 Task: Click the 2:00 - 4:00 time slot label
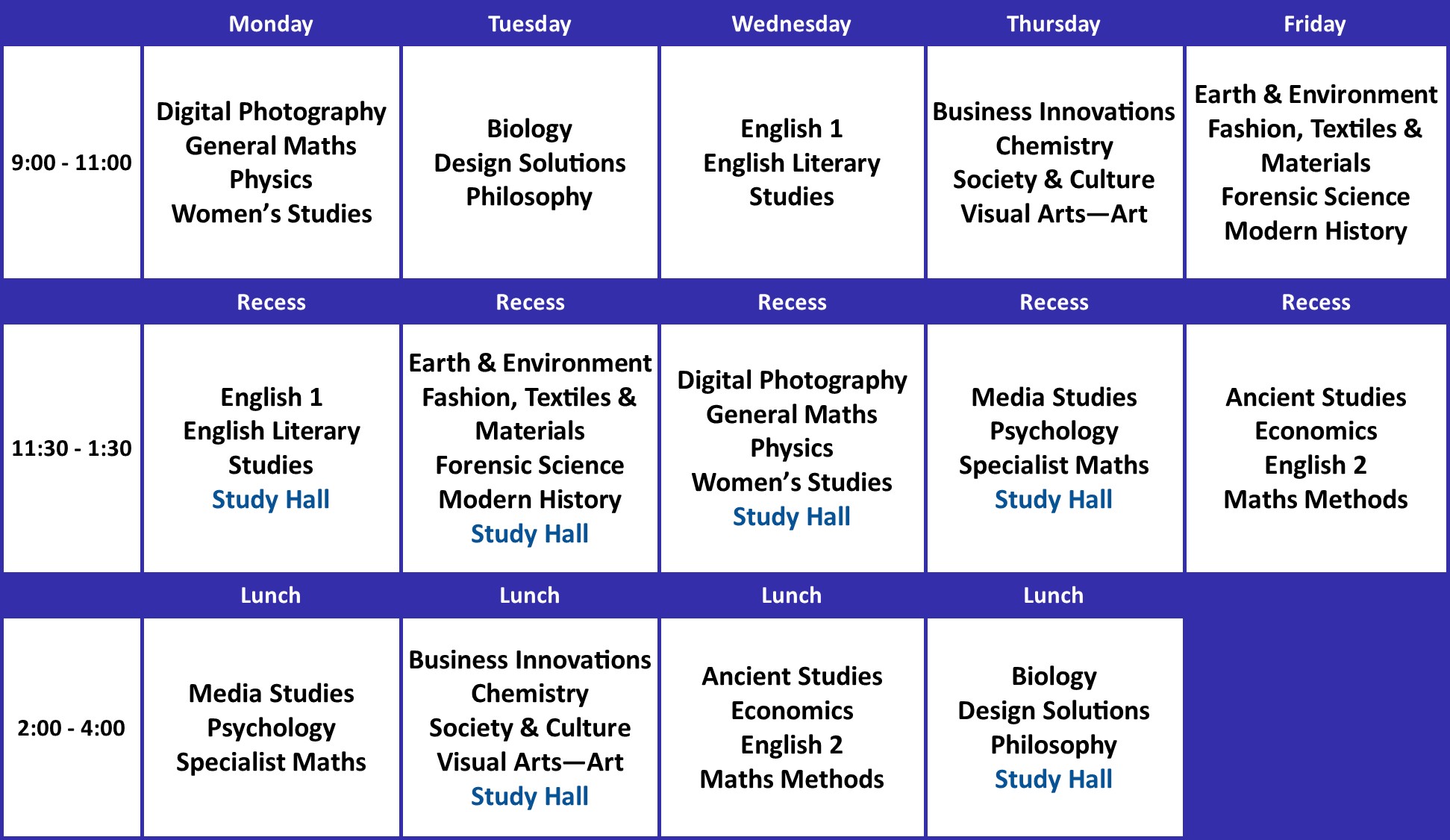(72, 727)
